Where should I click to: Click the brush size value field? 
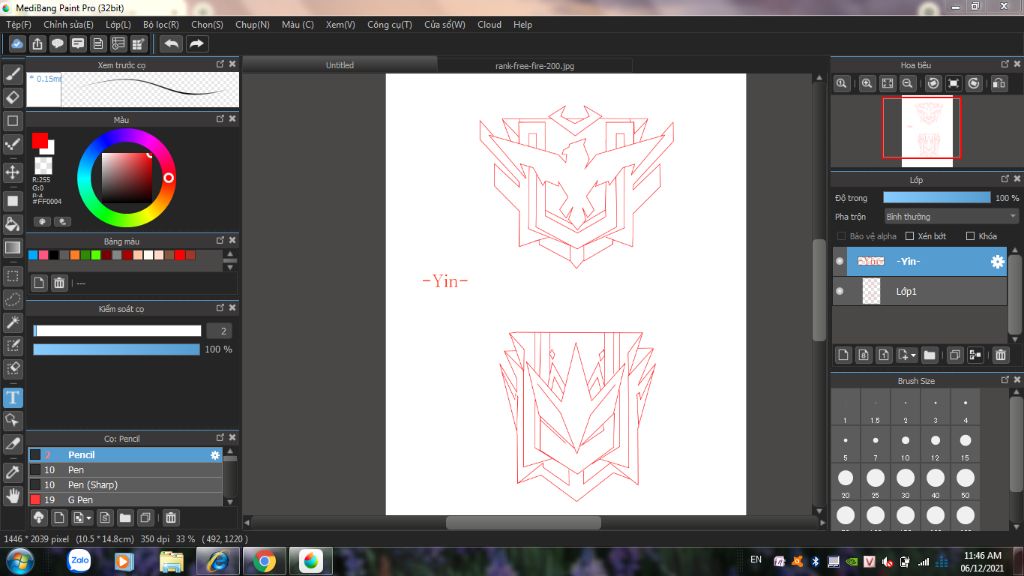point(221,331)
